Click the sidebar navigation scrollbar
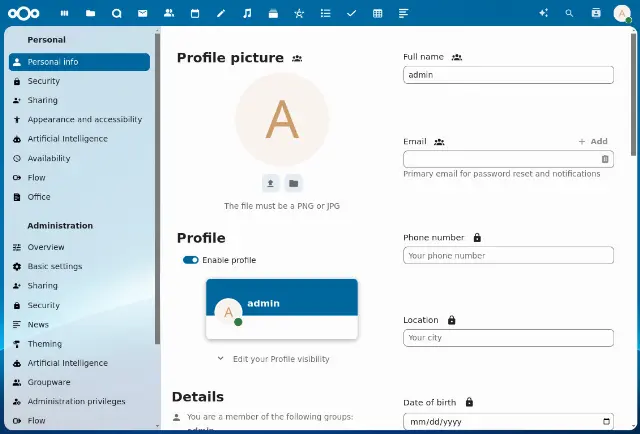The image size is (640, 434). pos(157,189)
